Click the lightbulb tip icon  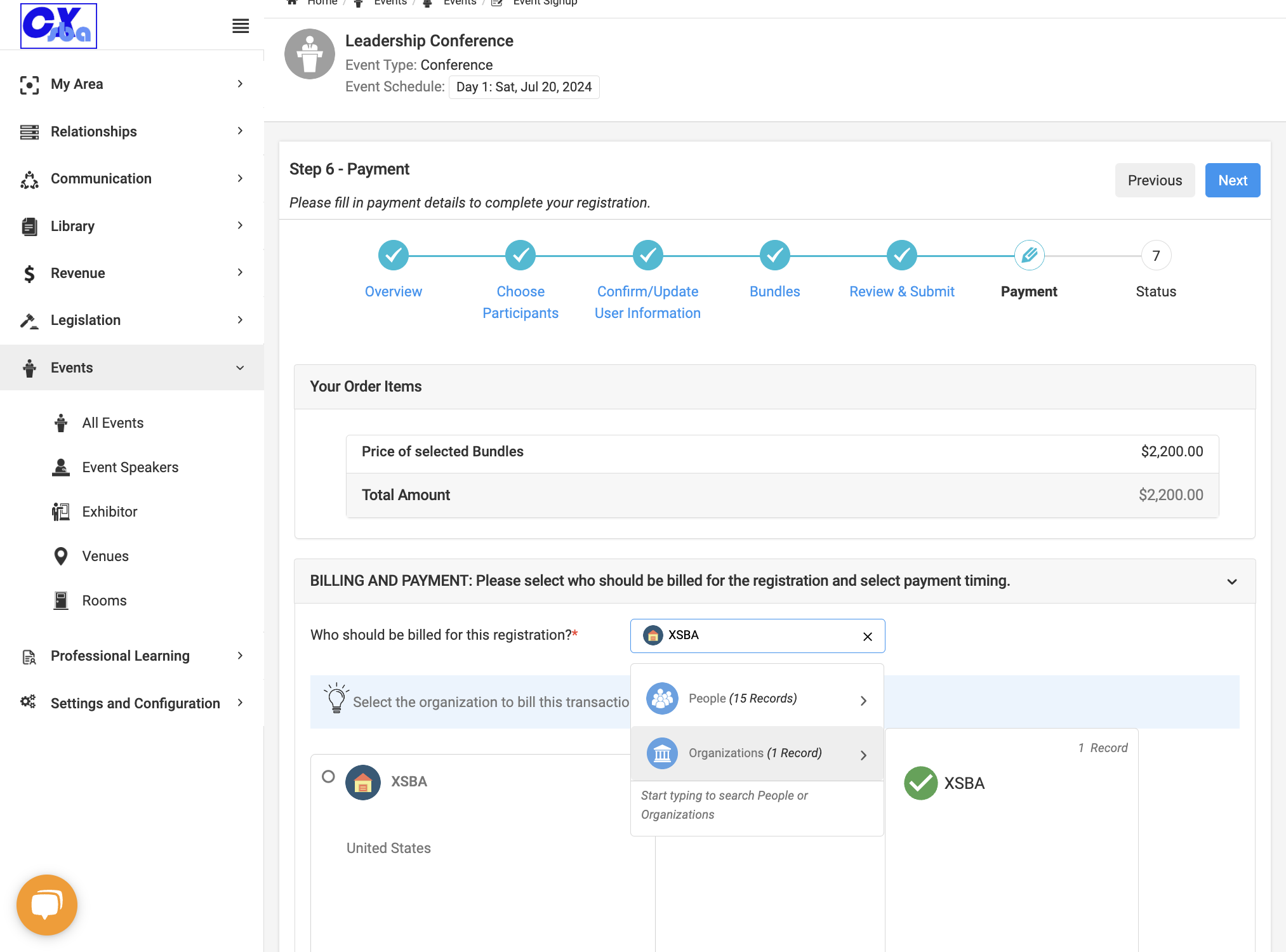[x=336, y=698]
